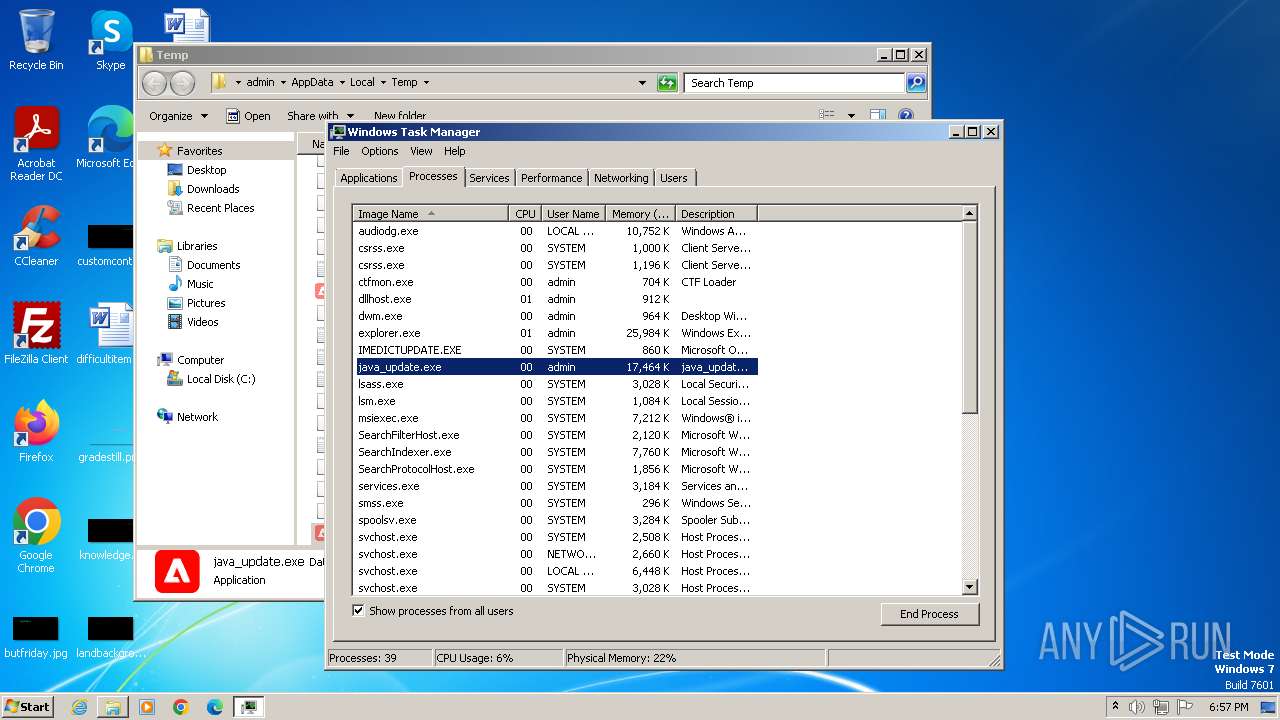1280x720 pixels.
Task: Click the clock showing 6:57 PM
Action: point(1228,707)
